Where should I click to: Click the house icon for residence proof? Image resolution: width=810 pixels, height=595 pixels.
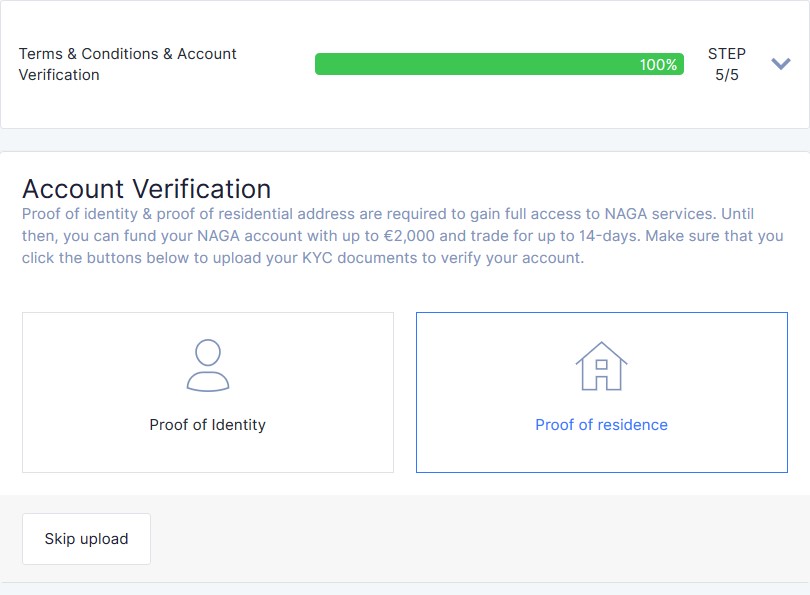pos(601,366)
